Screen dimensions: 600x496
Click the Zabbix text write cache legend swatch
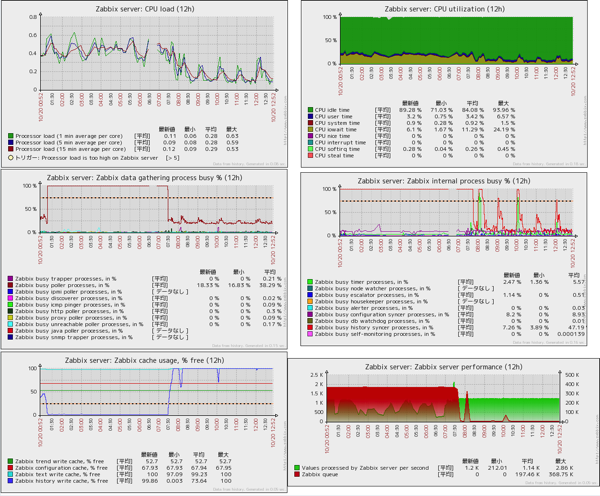pyautogui.click(x=10, y=474)
